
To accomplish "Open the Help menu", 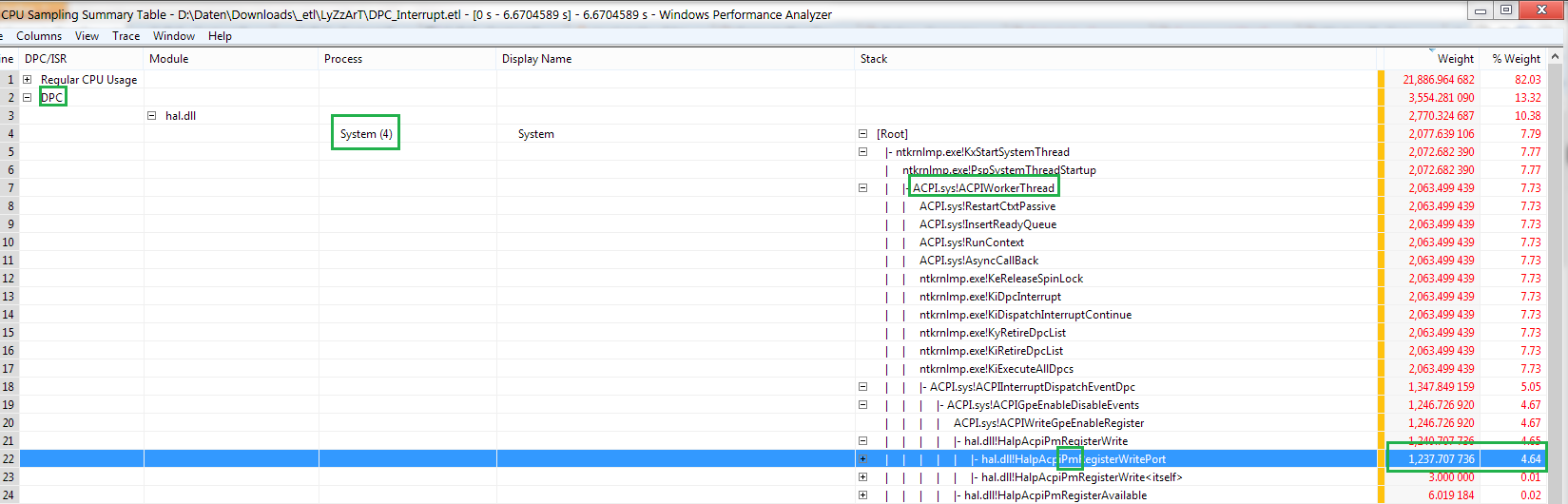I will click(x=220, y=36).
